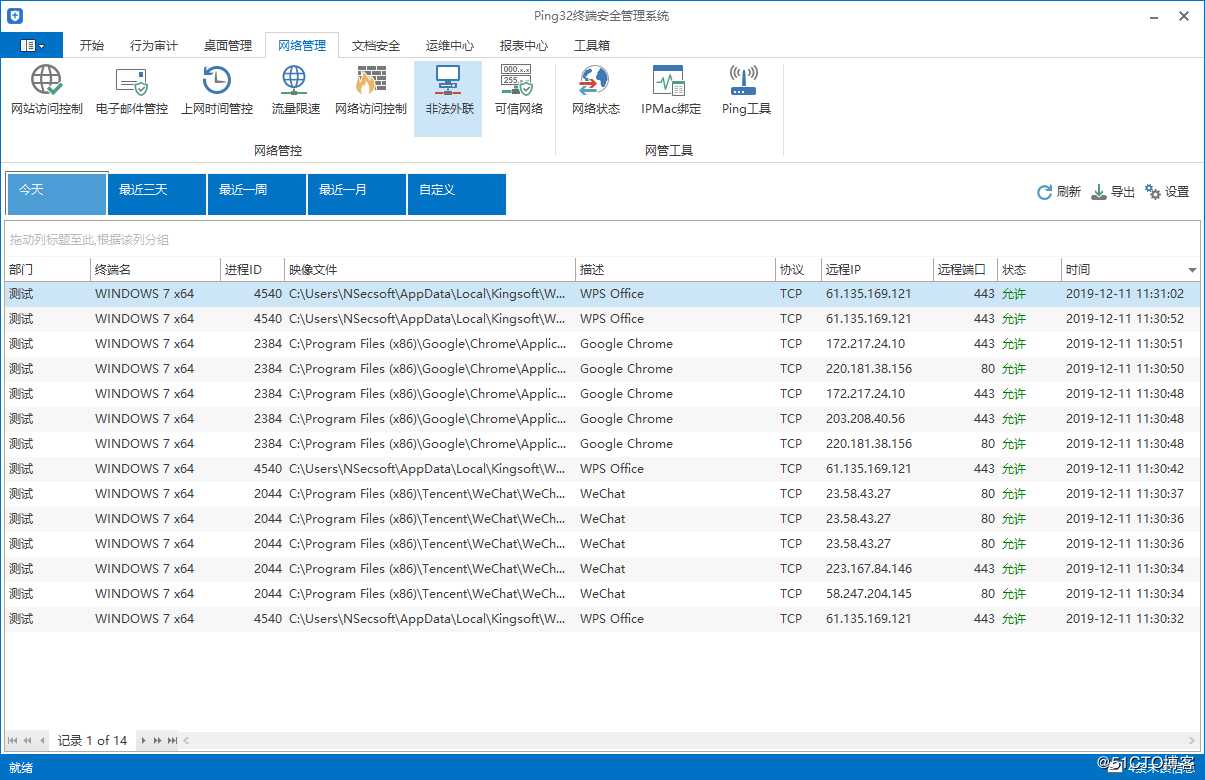Click horizontal scrollbar right arrow

click(1192, 741)
